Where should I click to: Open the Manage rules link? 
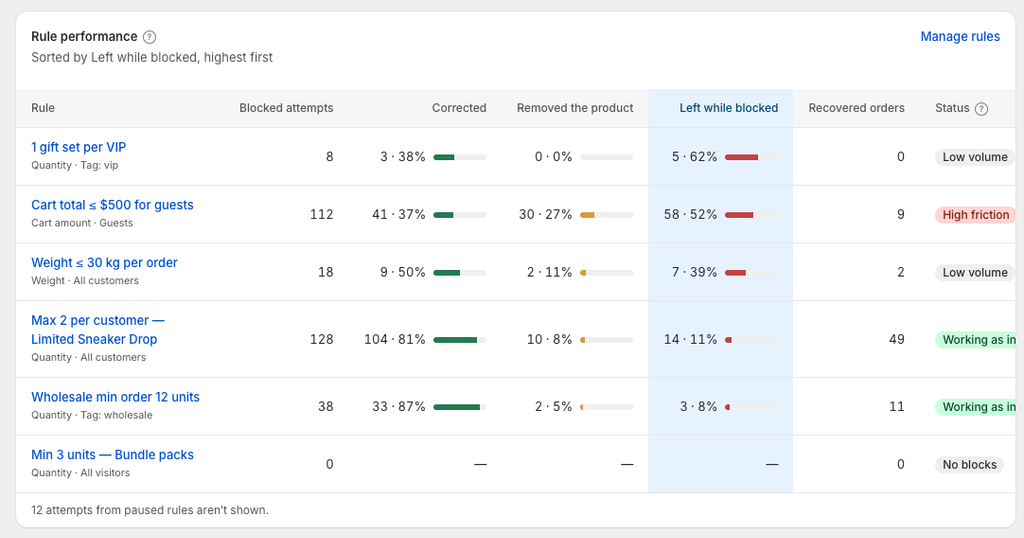click(960, 37)
